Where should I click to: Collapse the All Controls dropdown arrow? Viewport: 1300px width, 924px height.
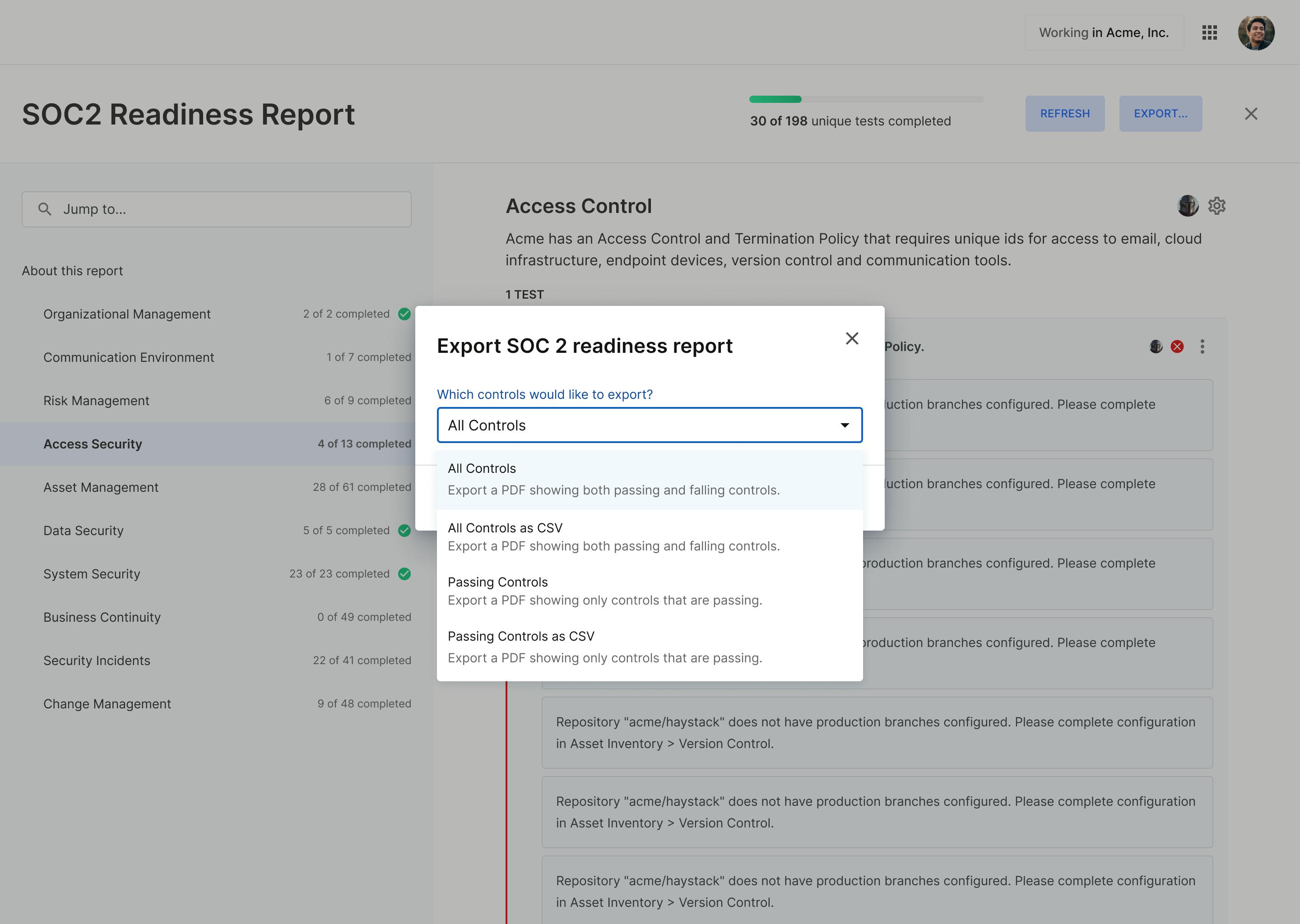coord(845,425)
